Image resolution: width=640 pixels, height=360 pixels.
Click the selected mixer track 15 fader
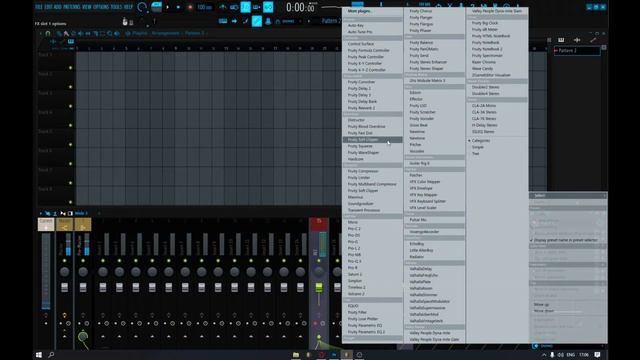(319, 288)
